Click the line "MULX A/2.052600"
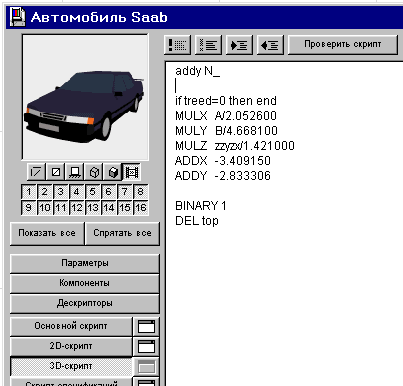Viewport: 403px width, 386px height. click(226, 116)
